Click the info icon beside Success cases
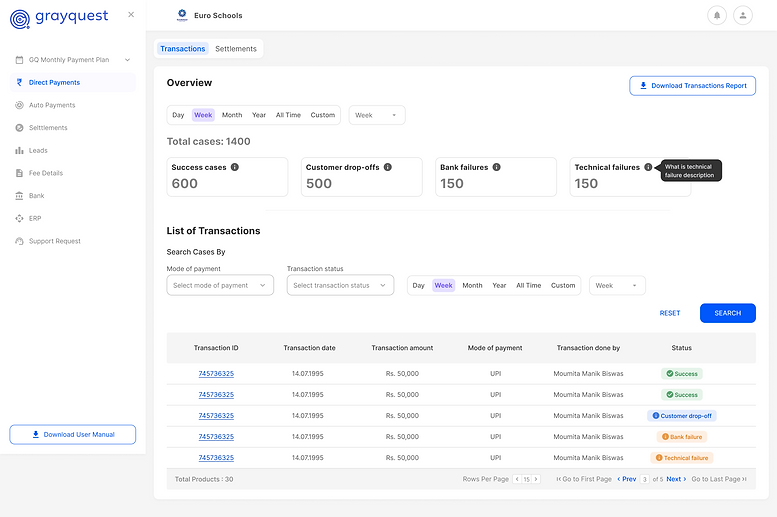777x517 pixels. pyautogui.click(x=235, y=167)
